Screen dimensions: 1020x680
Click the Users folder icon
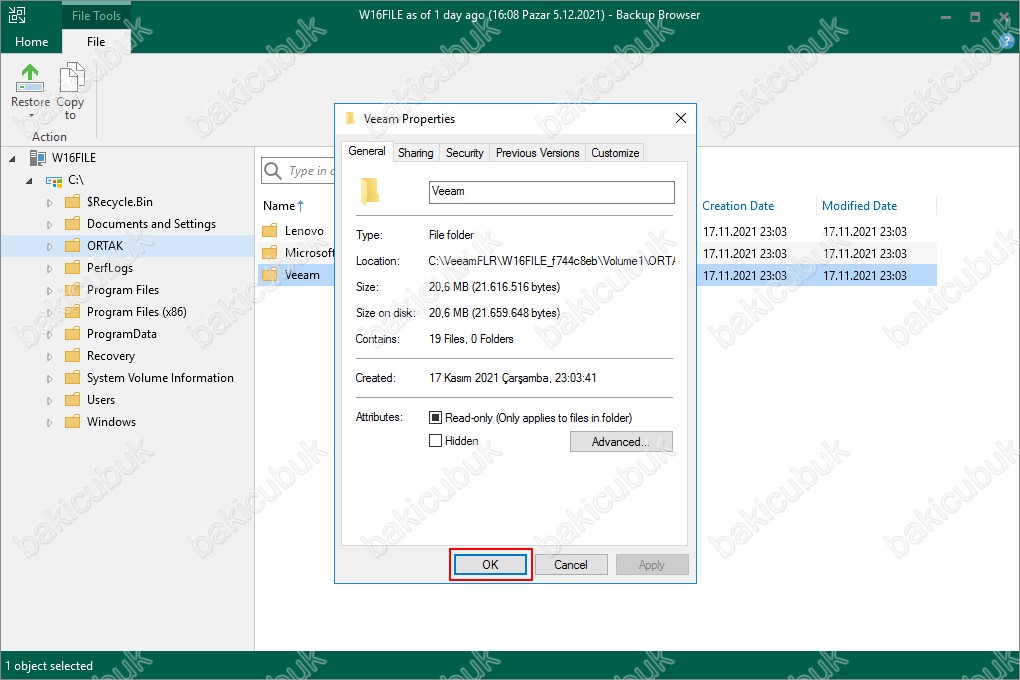pyautogui.click(x=73, y=400)
